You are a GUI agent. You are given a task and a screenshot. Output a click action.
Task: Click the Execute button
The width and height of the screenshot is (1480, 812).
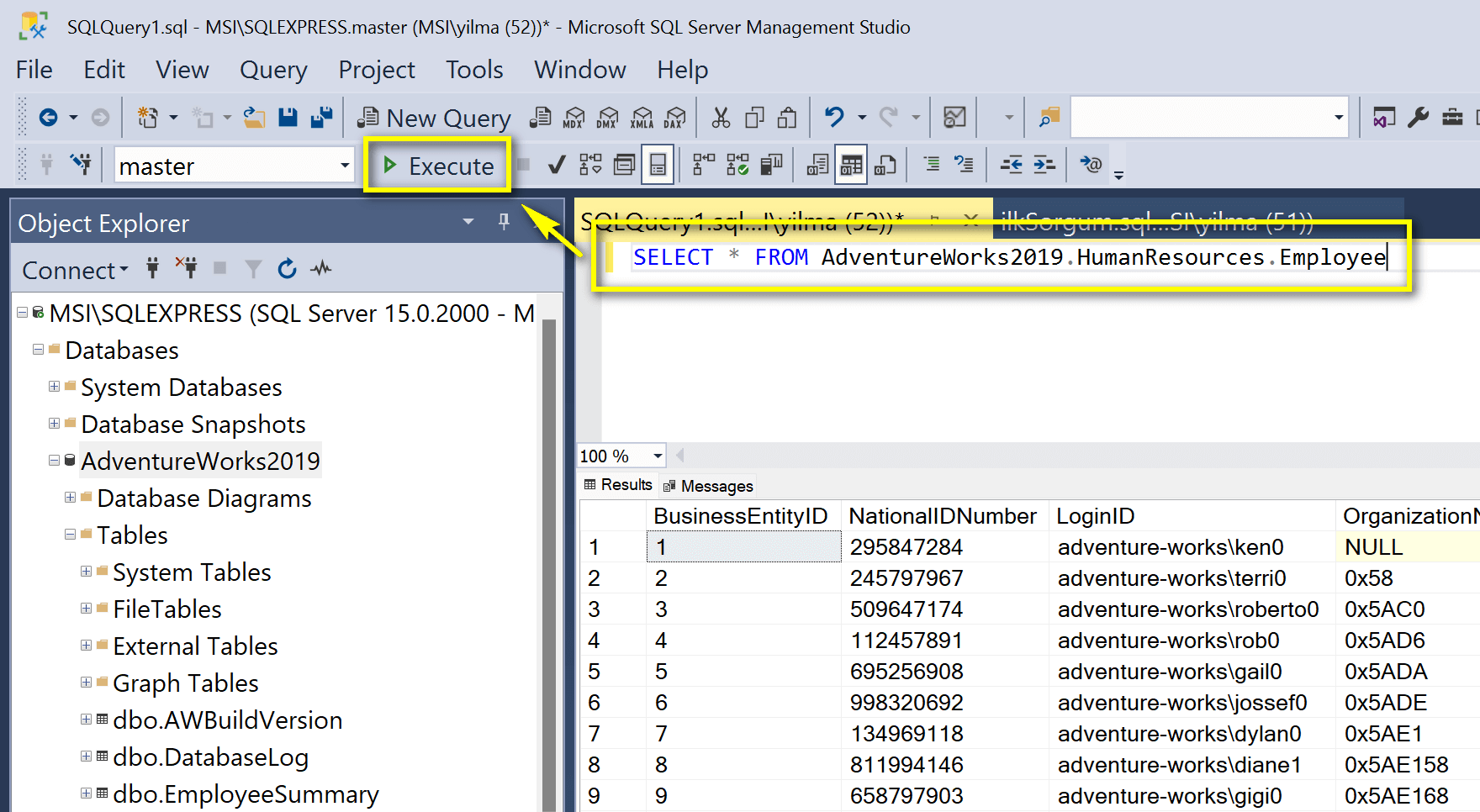pyautogui.click(x=437, y=166)
